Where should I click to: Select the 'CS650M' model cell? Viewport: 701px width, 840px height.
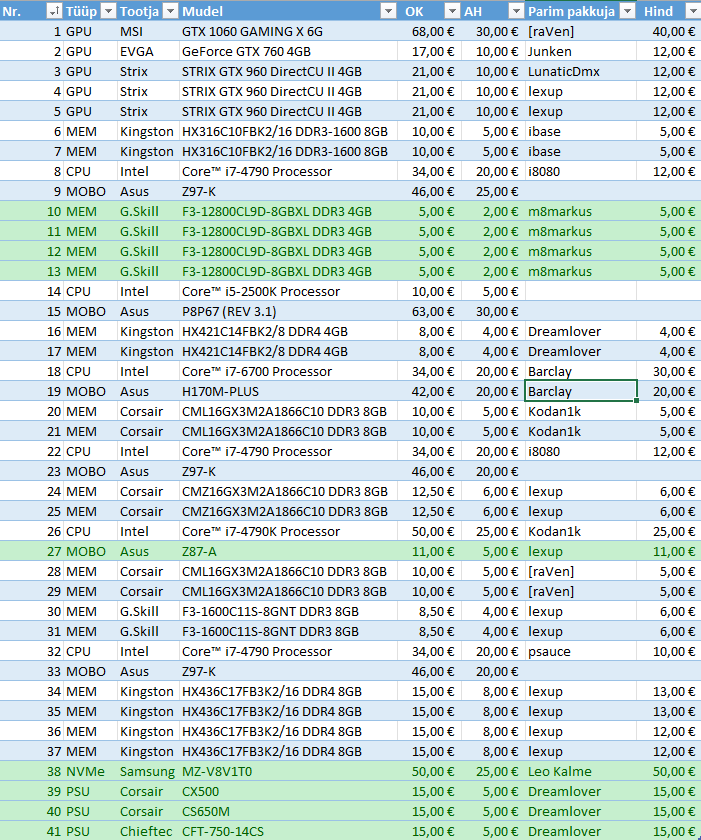click(288, 812)
